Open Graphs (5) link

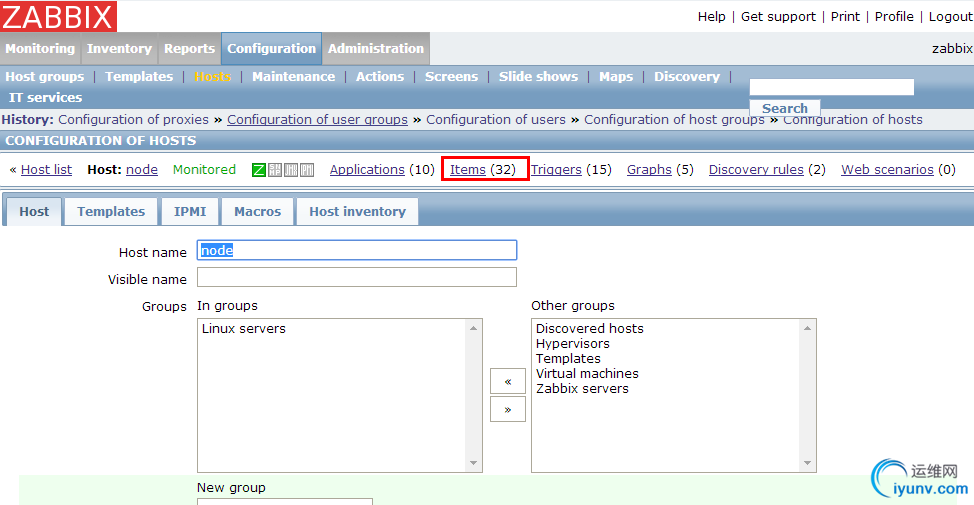[x=649, y=170]
